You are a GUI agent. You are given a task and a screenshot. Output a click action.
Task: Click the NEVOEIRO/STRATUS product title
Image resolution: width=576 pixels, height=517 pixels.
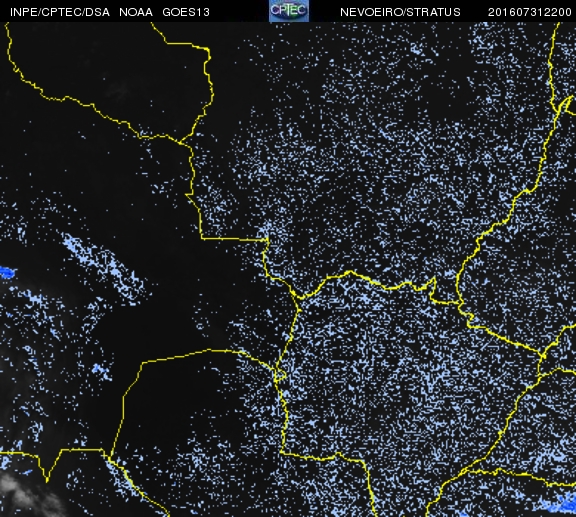pos(400,12)
